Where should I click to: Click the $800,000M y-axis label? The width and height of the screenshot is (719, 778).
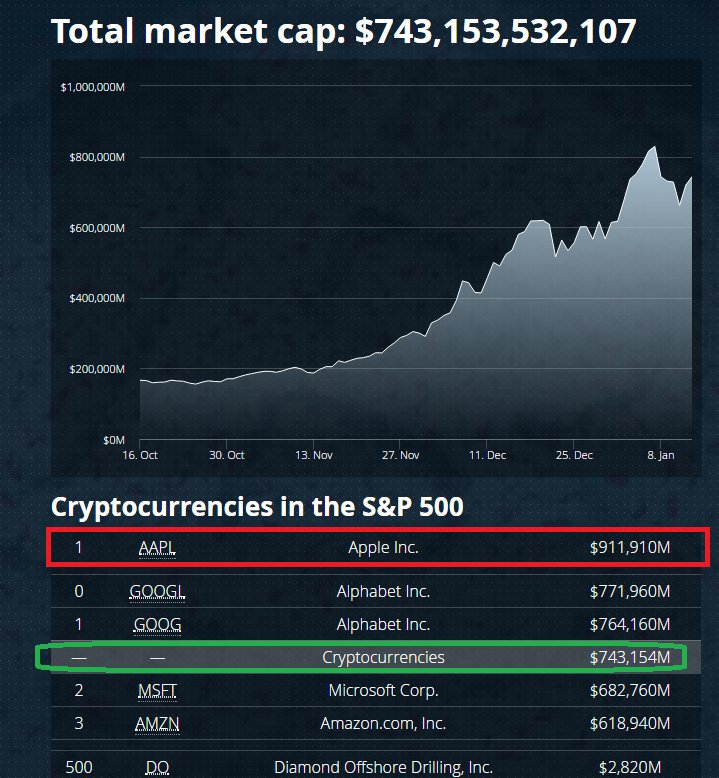tap(97, 157)
